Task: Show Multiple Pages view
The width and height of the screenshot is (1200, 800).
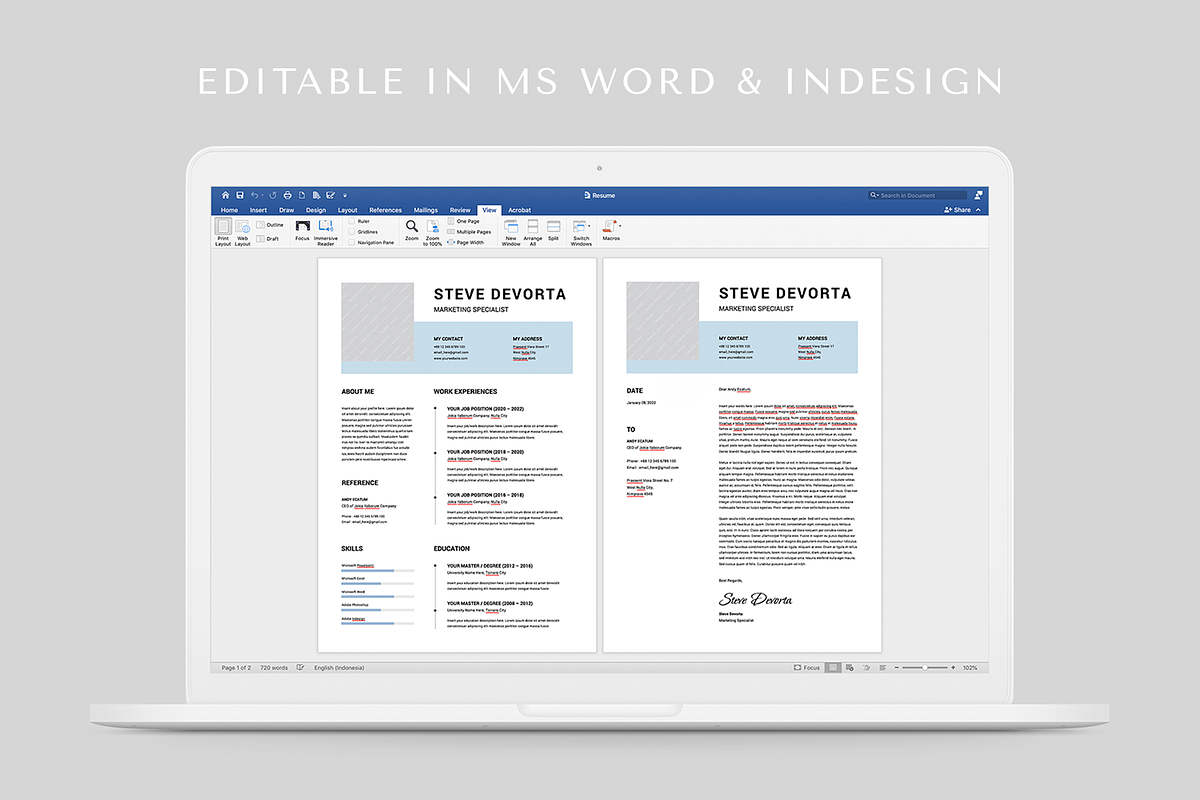Action: pyautogui.click(x=469, y=232)
